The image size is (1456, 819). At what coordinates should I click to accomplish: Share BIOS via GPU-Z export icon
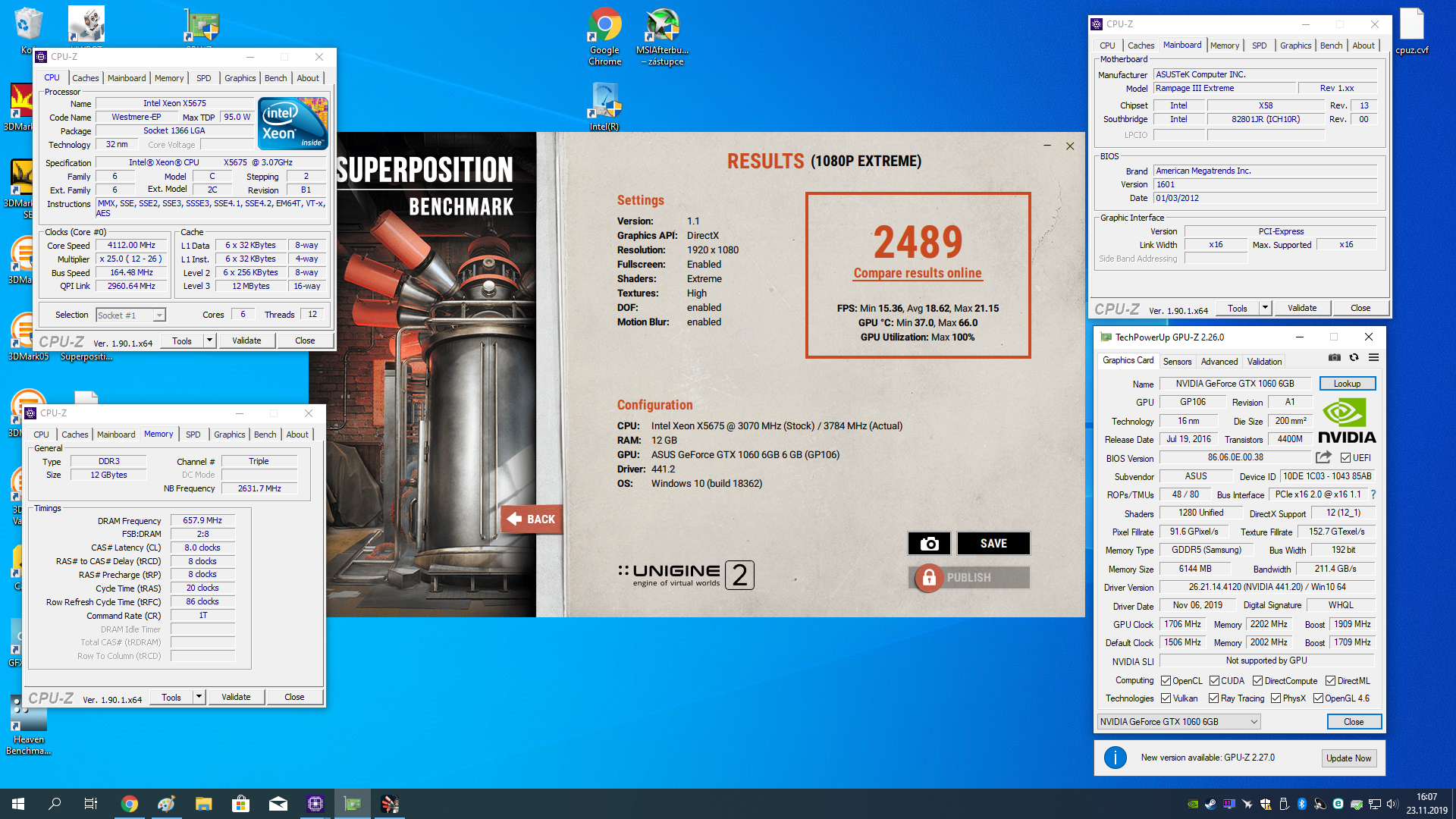pyautogui.click(x=1323, y=457)
